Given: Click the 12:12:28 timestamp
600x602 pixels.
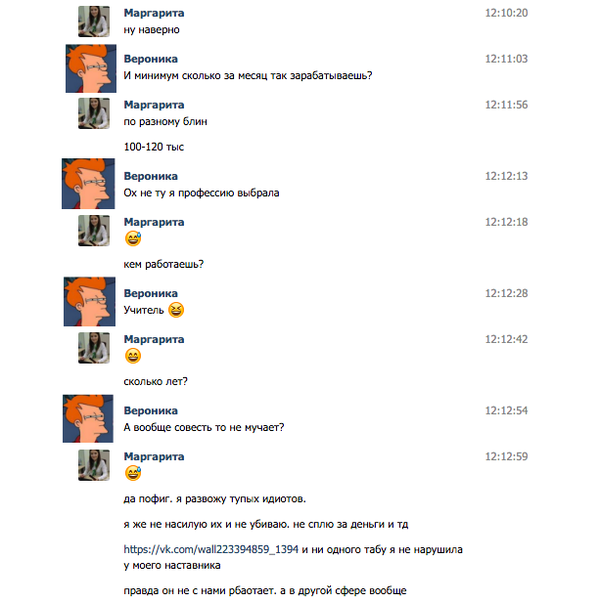Looking at the screenshot, I should click(x=506, y=293).
